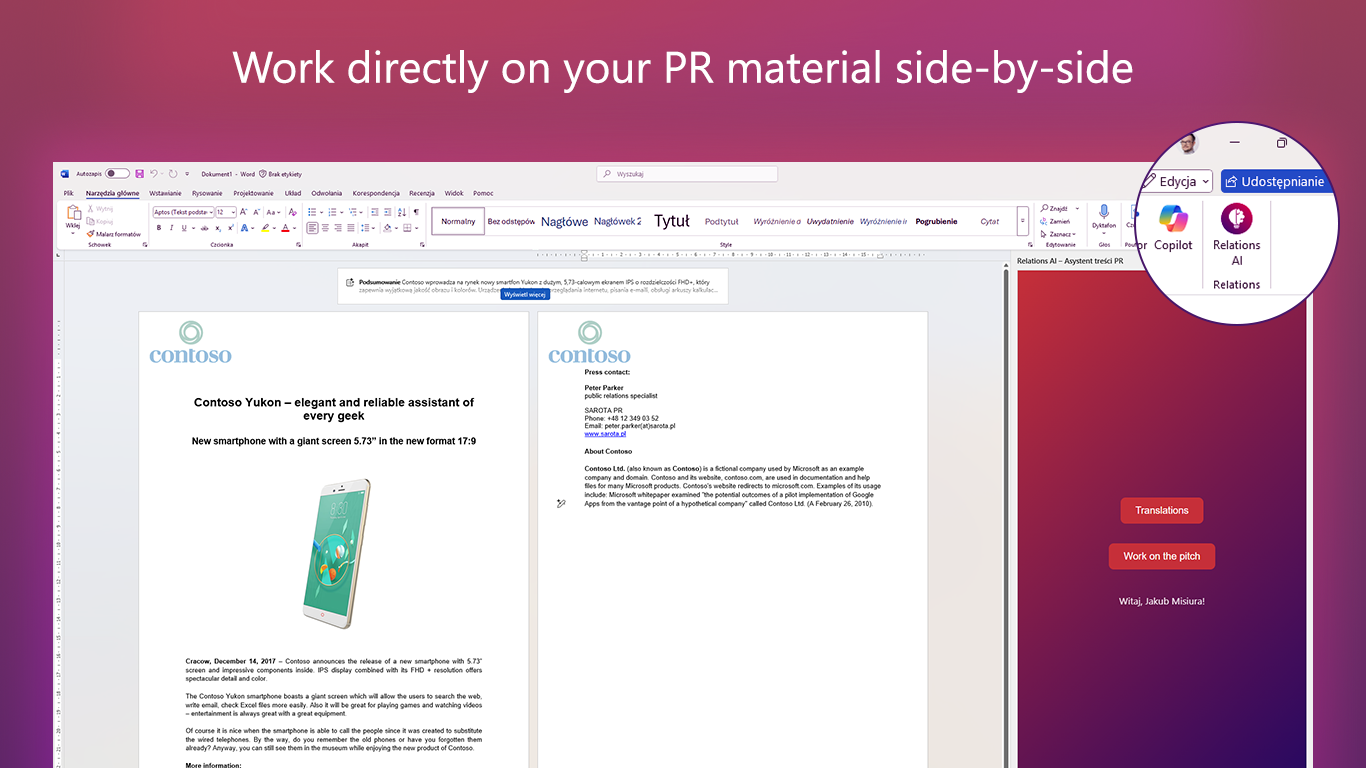1366x768 pixels.
Task: Click the Bold formatting icon
Action: (x=158, y=228)
